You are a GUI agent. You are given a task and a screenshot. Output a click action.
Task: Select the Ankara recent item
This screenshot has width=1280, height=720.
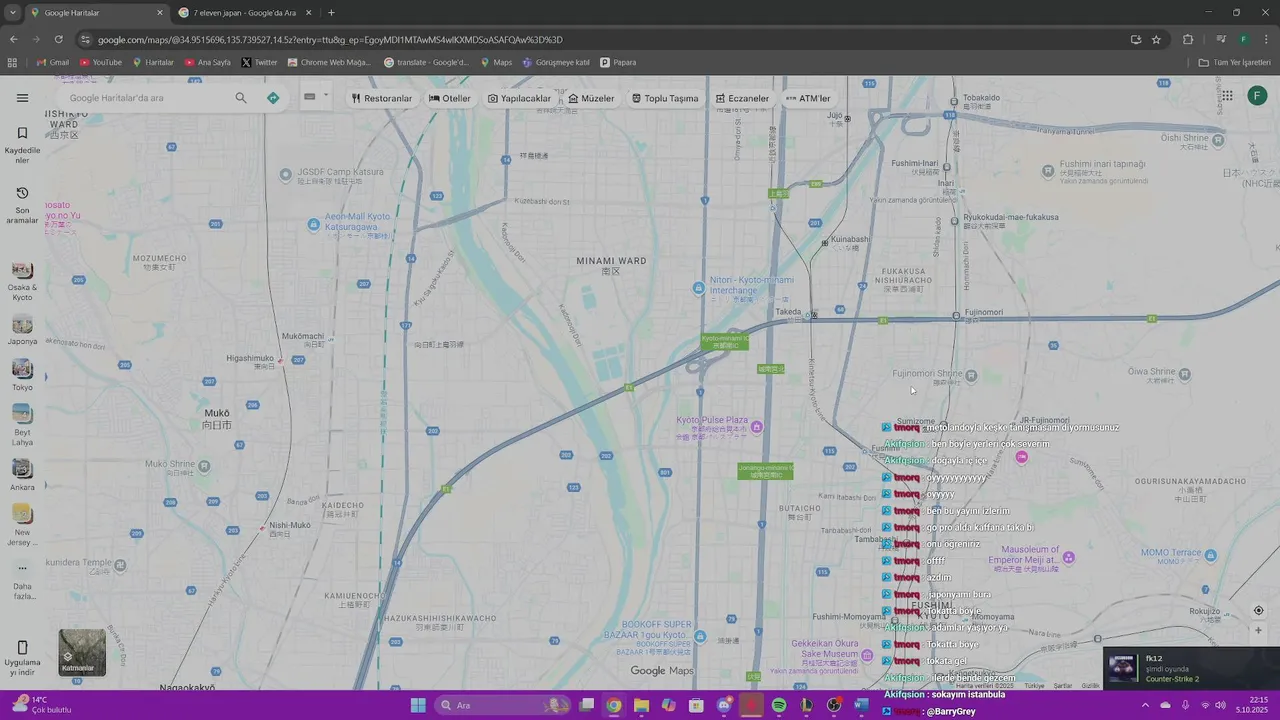(x=22, y=475)
